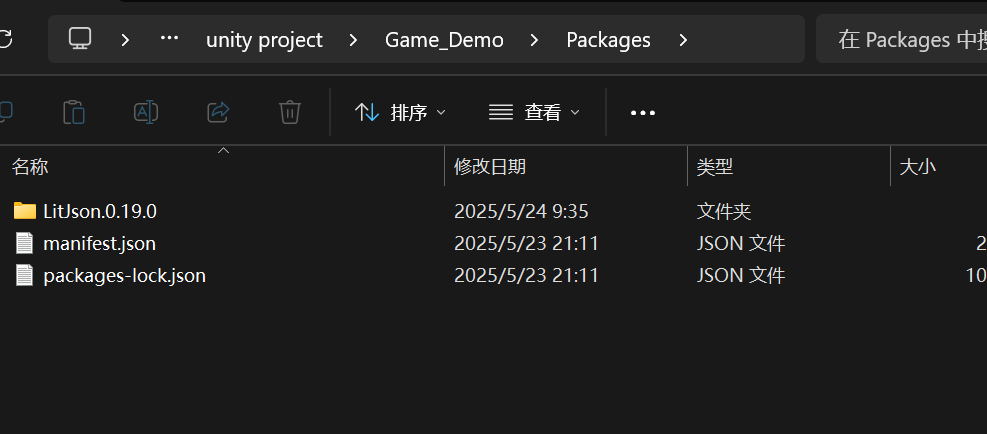Sort by 名称 column header
The width and height of the screenshot is (987, 434).
(x=30, y=167)
